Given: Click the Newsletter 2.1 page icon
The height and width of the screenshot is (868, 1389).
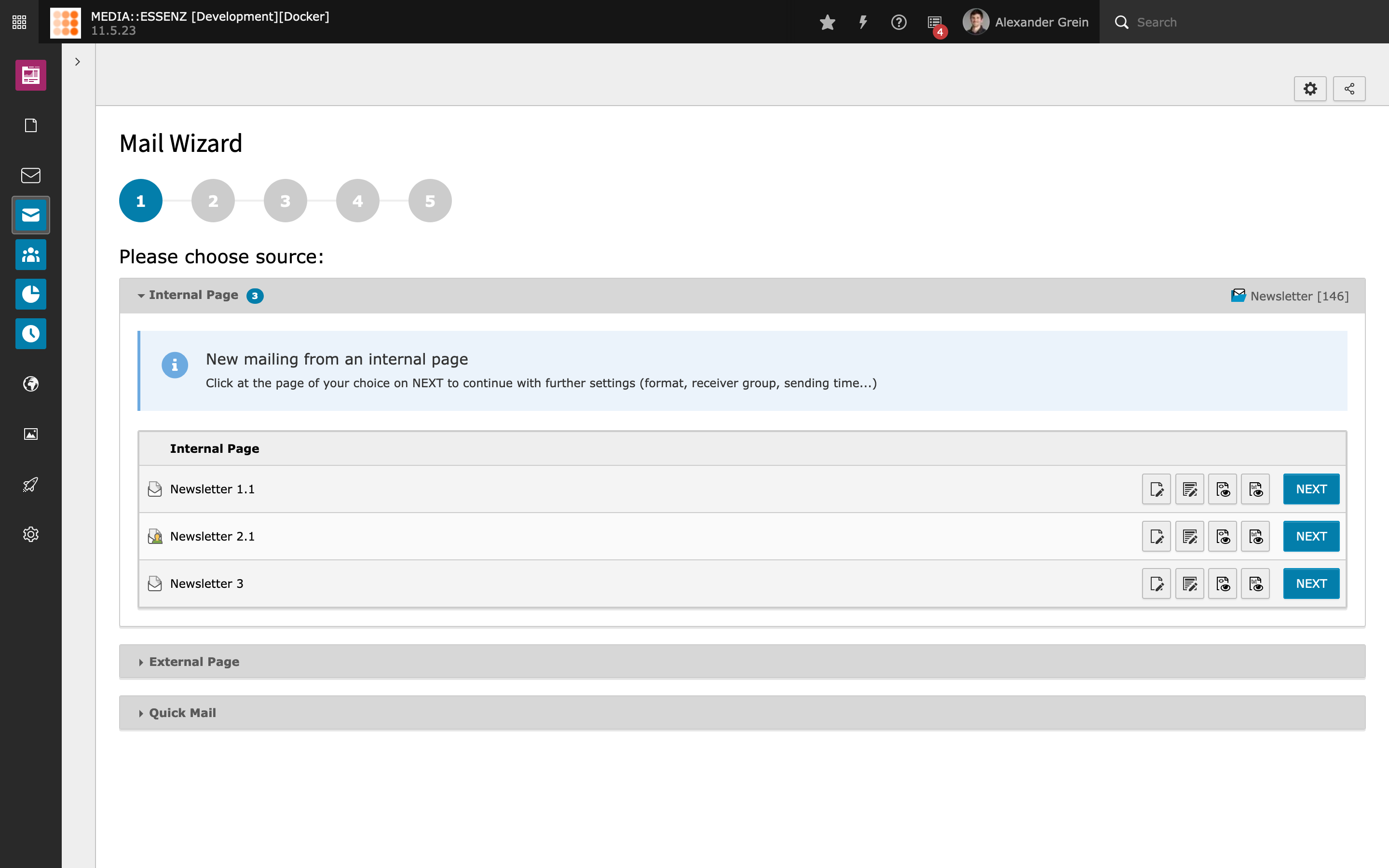Looking at the screenshot, I should tap(154, 536).
